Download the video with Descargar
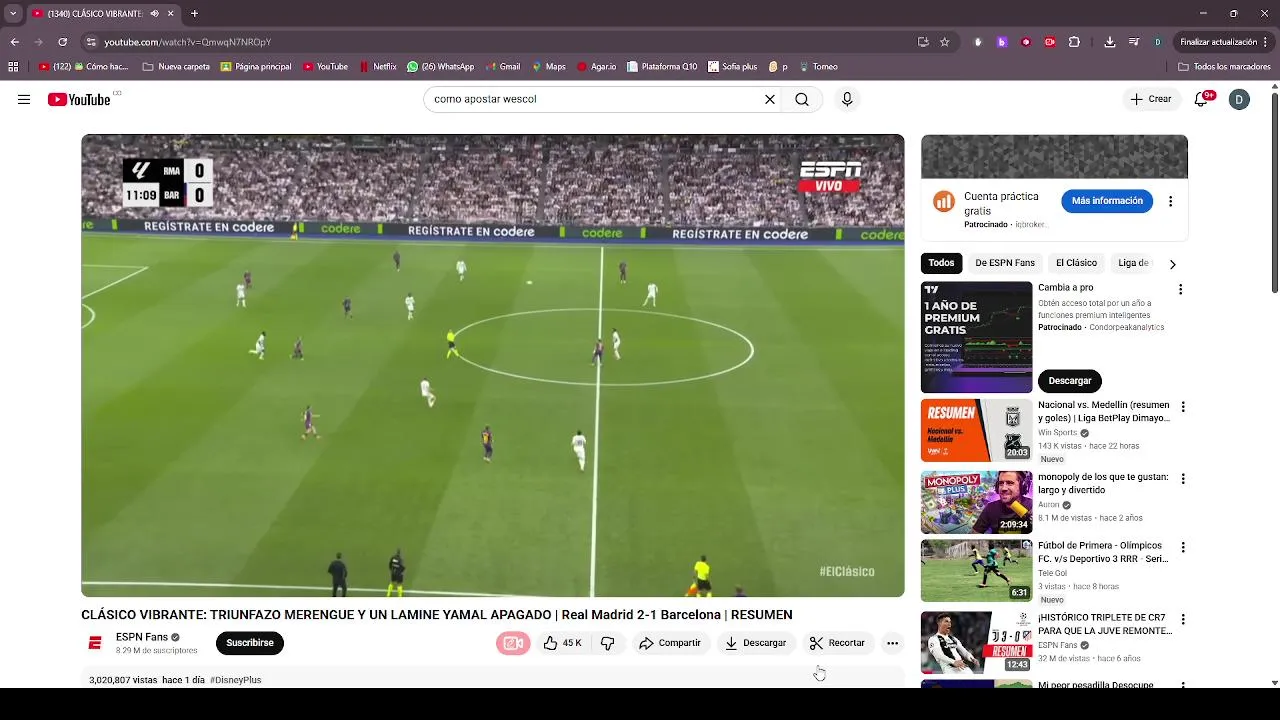 point(755,643)
